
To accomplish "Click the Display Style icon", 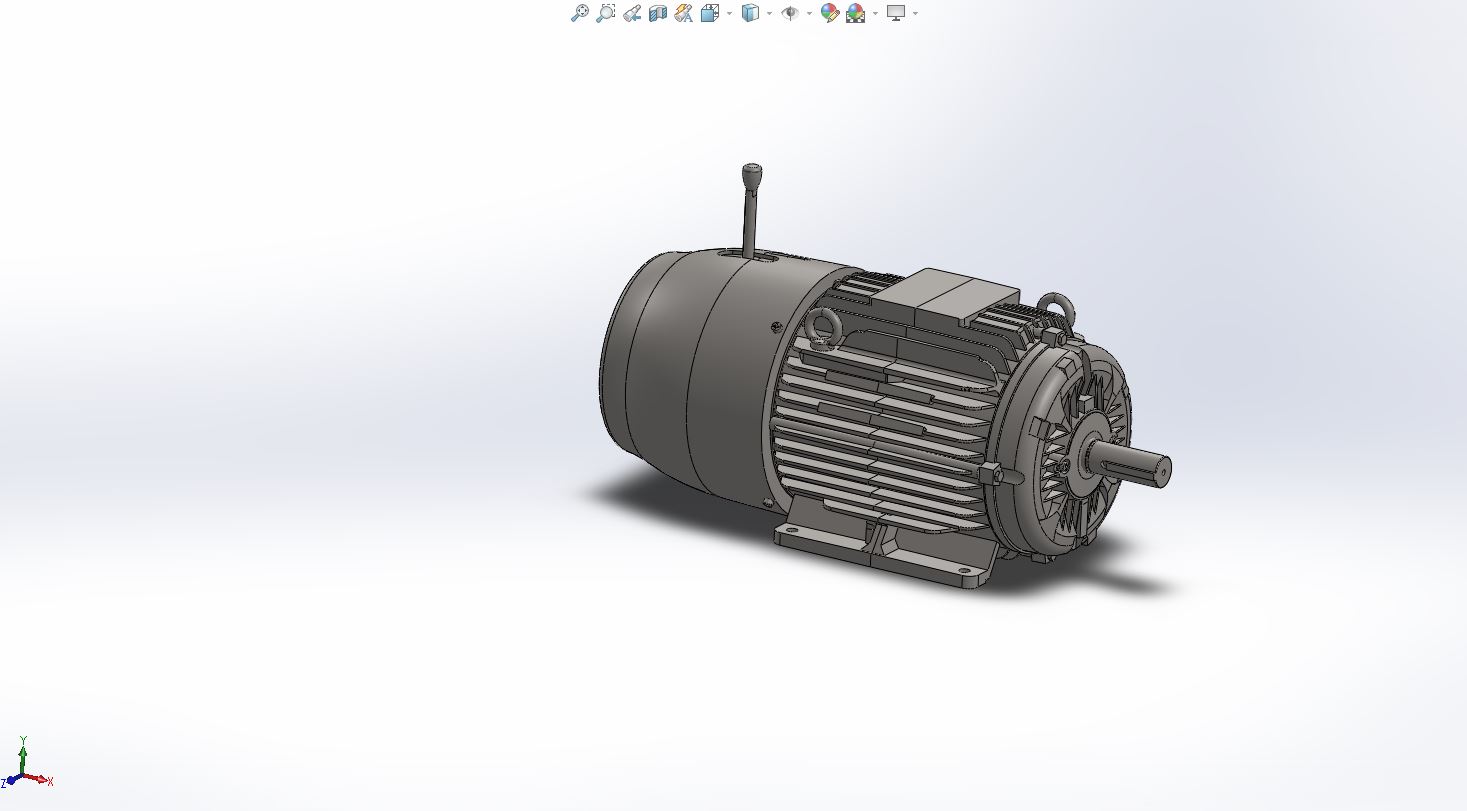I will [x=751, y=13].
